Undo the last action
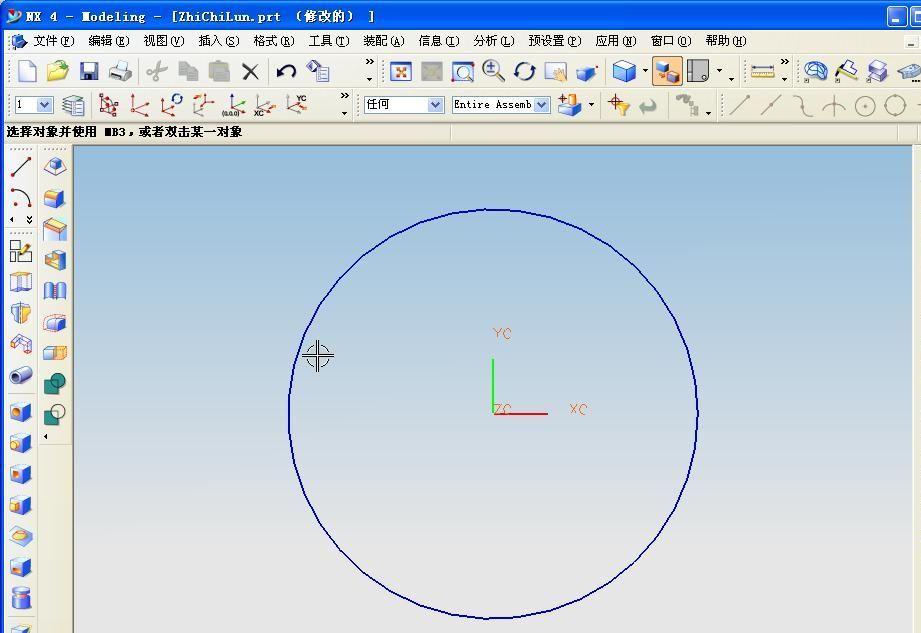Image resolution: width=921 pixels, height=633 pixels. [286, 71]
